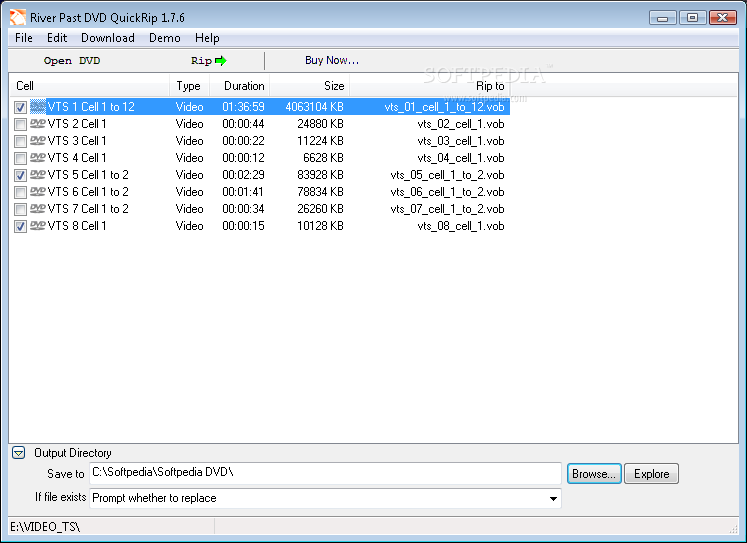The width and height of the screenshot is (747, 543).
Task: Select the vts_02_cell_1.vob output name
Action: 461,124
